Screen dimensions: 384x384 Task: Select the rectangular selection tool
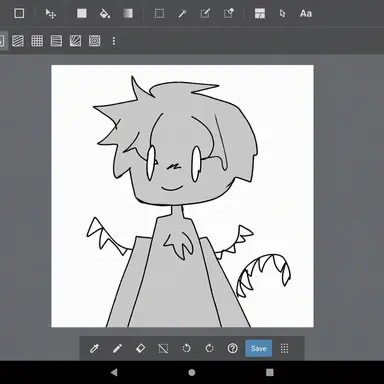pos(159,14)
